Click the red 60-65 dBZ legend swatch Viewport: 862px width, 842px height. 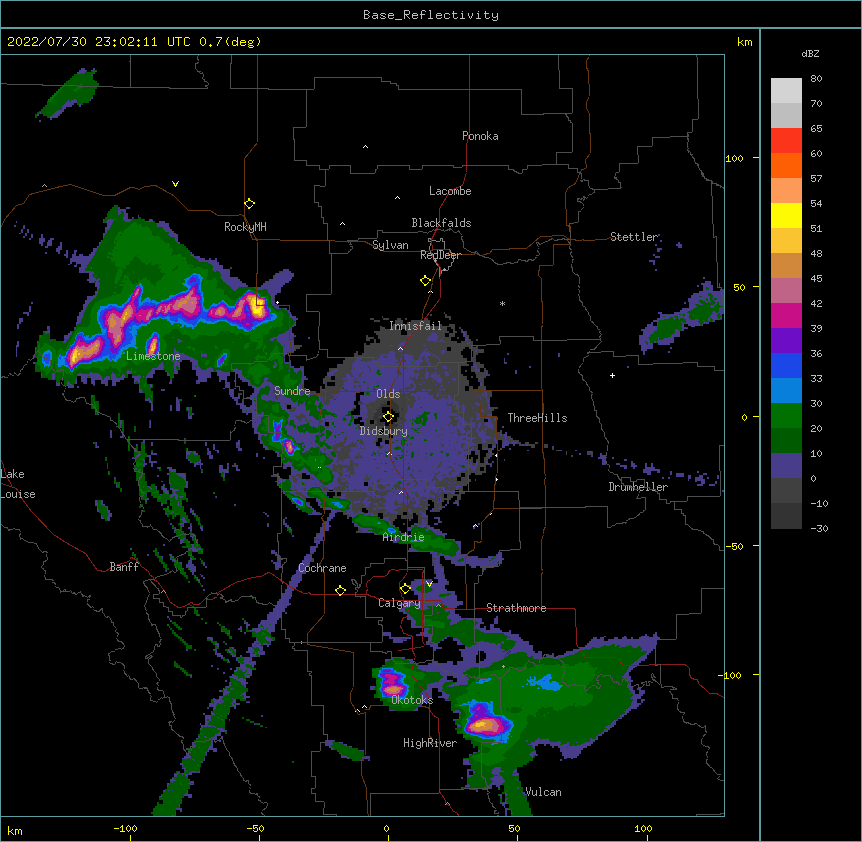(x=786, y=140)
